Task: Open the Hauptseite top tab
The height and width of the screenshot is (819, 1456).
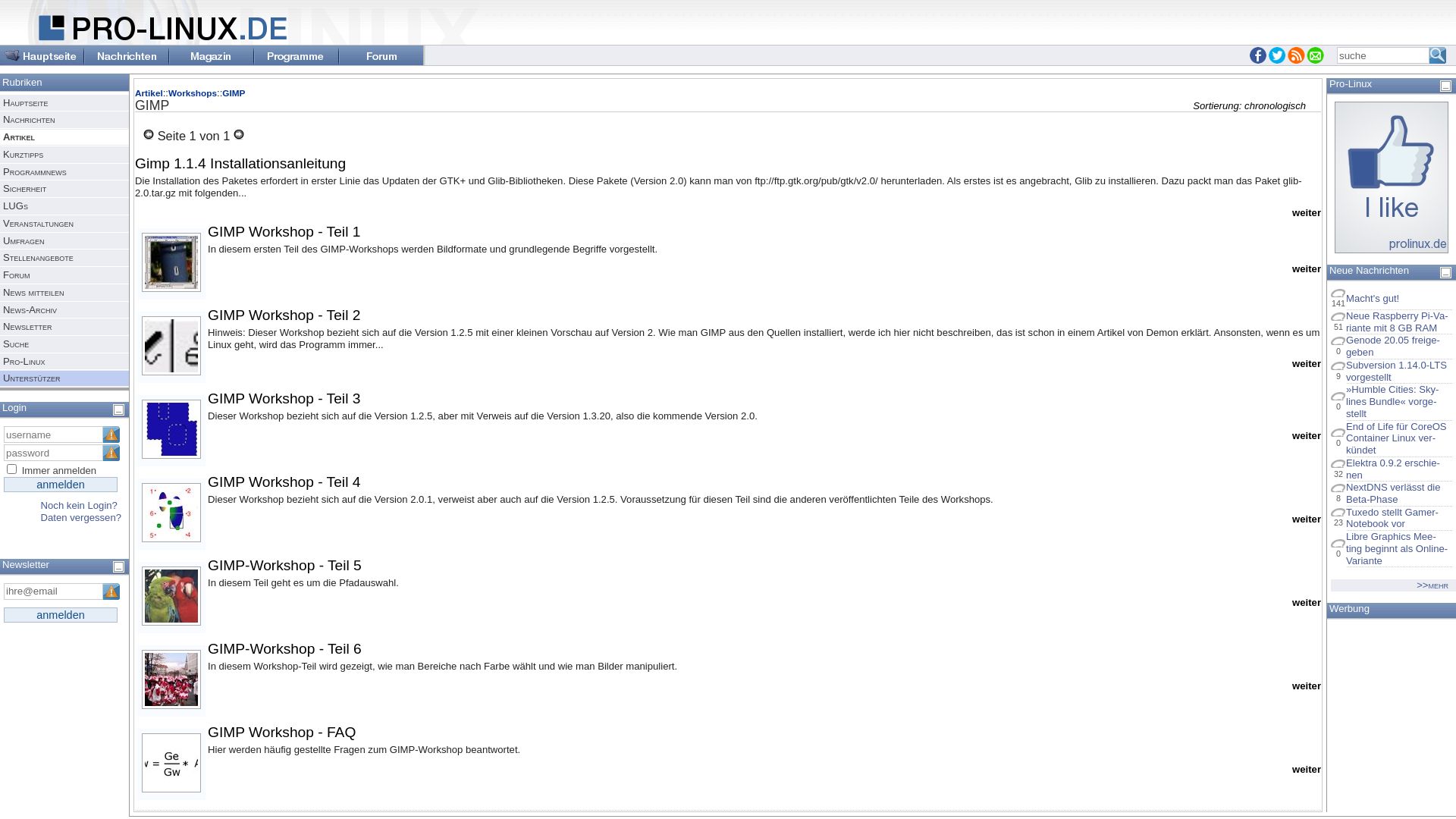Action: tap(42, 55)
